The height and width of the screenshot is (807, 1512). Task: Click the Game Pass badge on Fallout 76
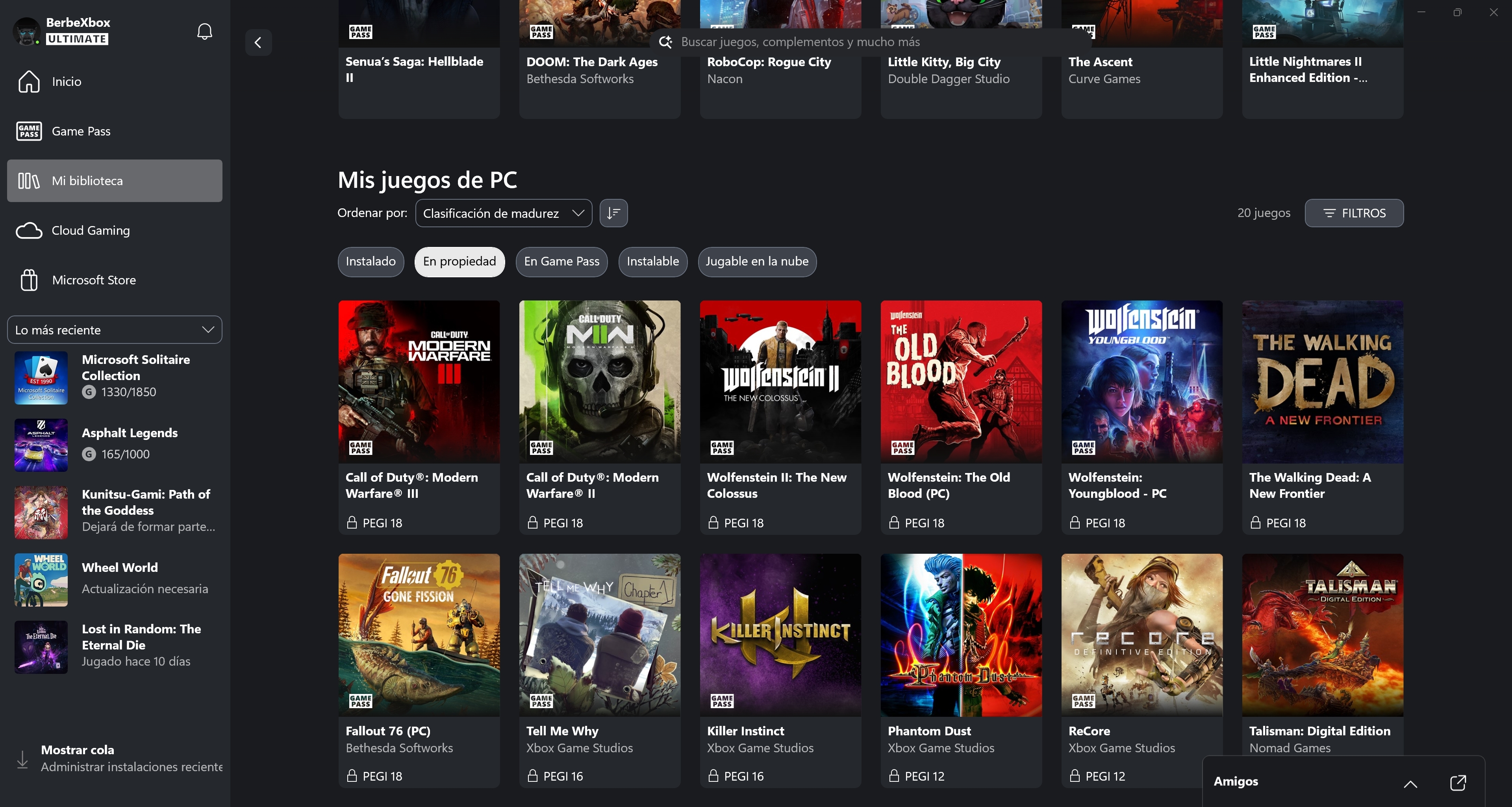pos(360,701)
